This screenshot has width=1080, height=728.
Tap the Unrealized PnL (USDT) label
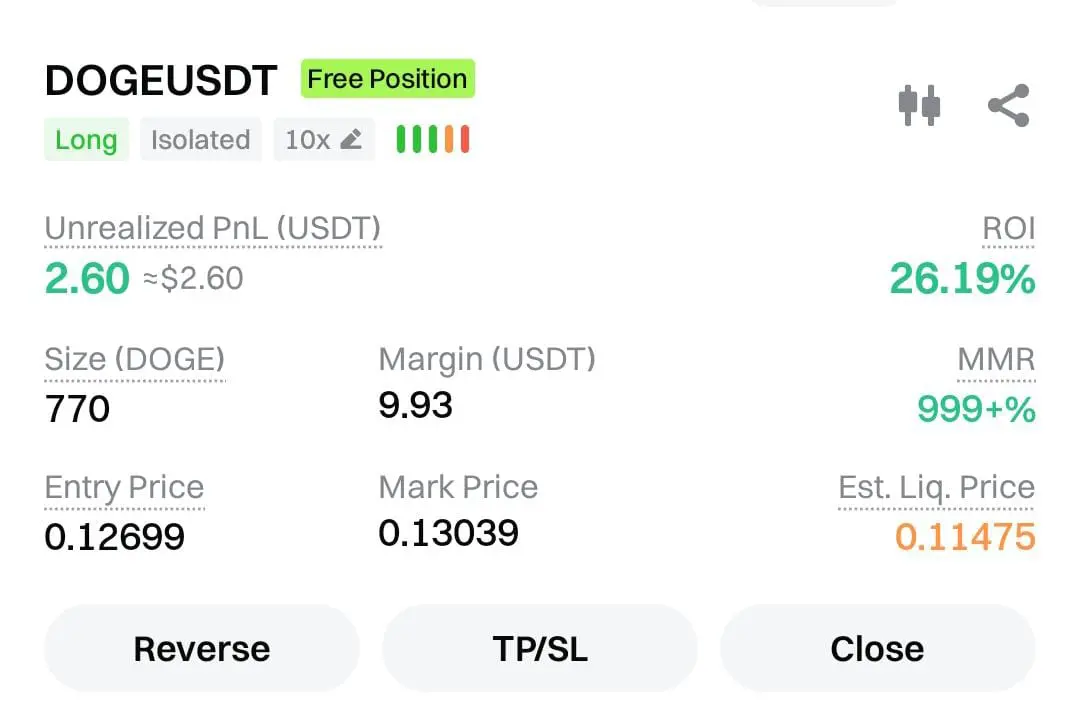213,229
